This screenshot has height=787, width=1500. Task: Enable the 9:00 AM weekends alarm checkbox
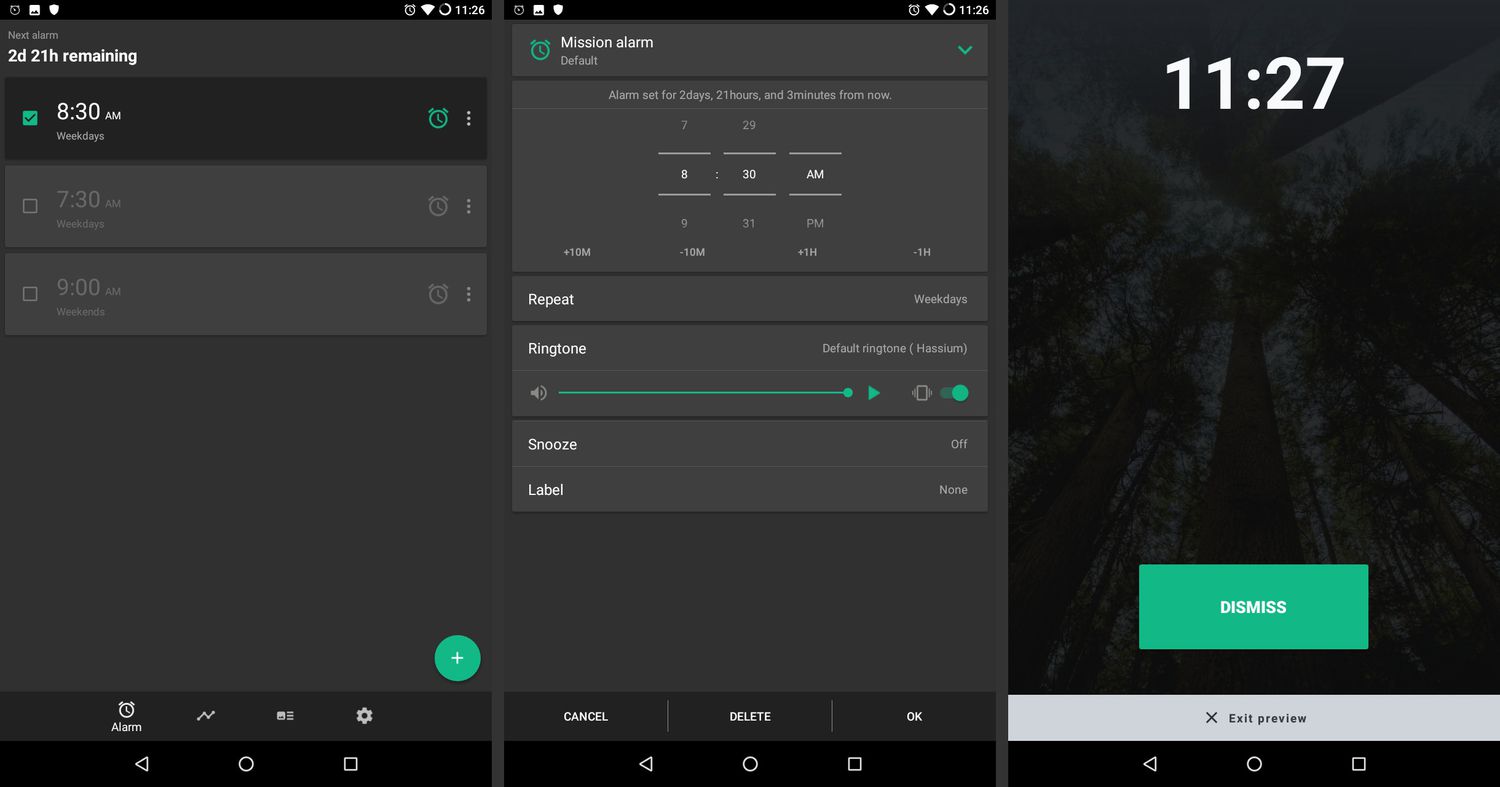click(30, 294)
